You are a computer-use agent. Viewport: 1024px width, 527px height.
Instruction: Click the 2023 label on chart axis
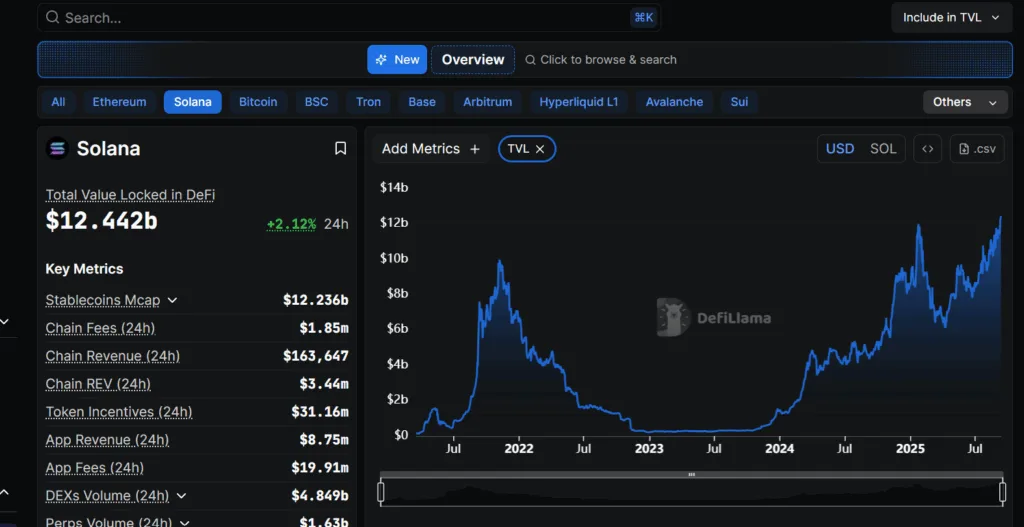click(649, 449)
